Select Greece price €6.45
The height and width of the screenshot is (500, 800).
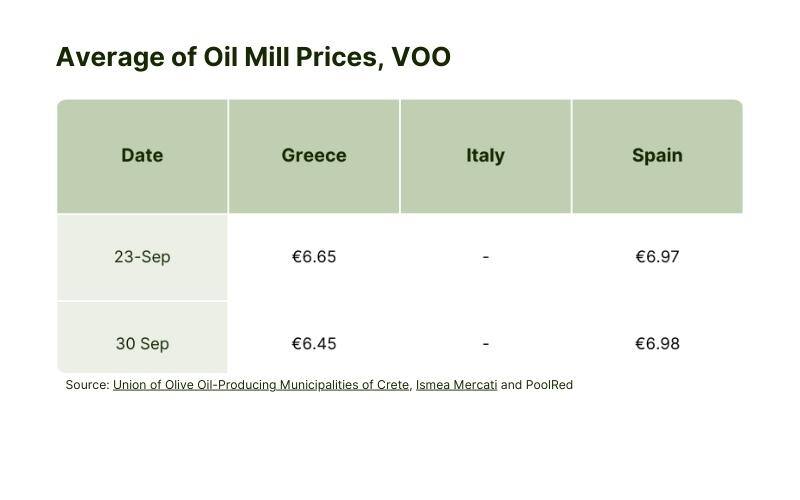point(314,344)
